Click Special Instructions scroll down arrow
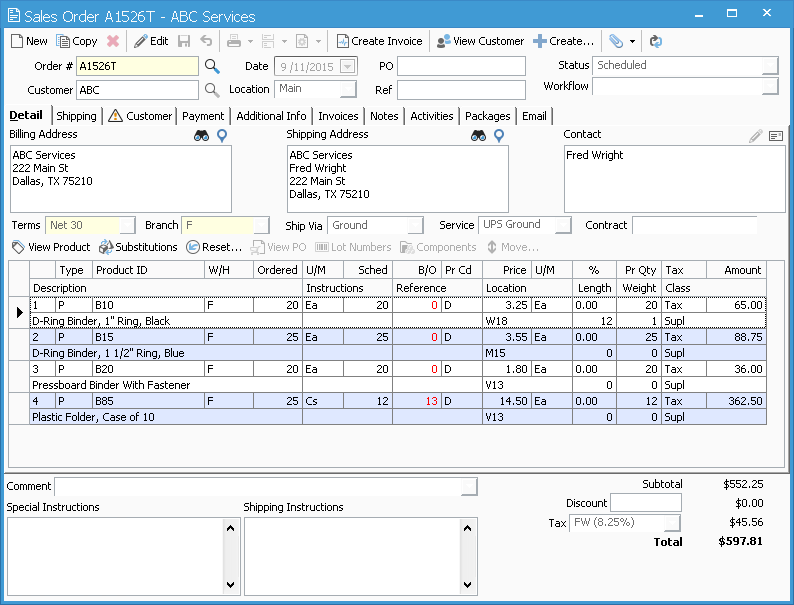The width and height of the screenshot is (794, 605). point(230,585)
